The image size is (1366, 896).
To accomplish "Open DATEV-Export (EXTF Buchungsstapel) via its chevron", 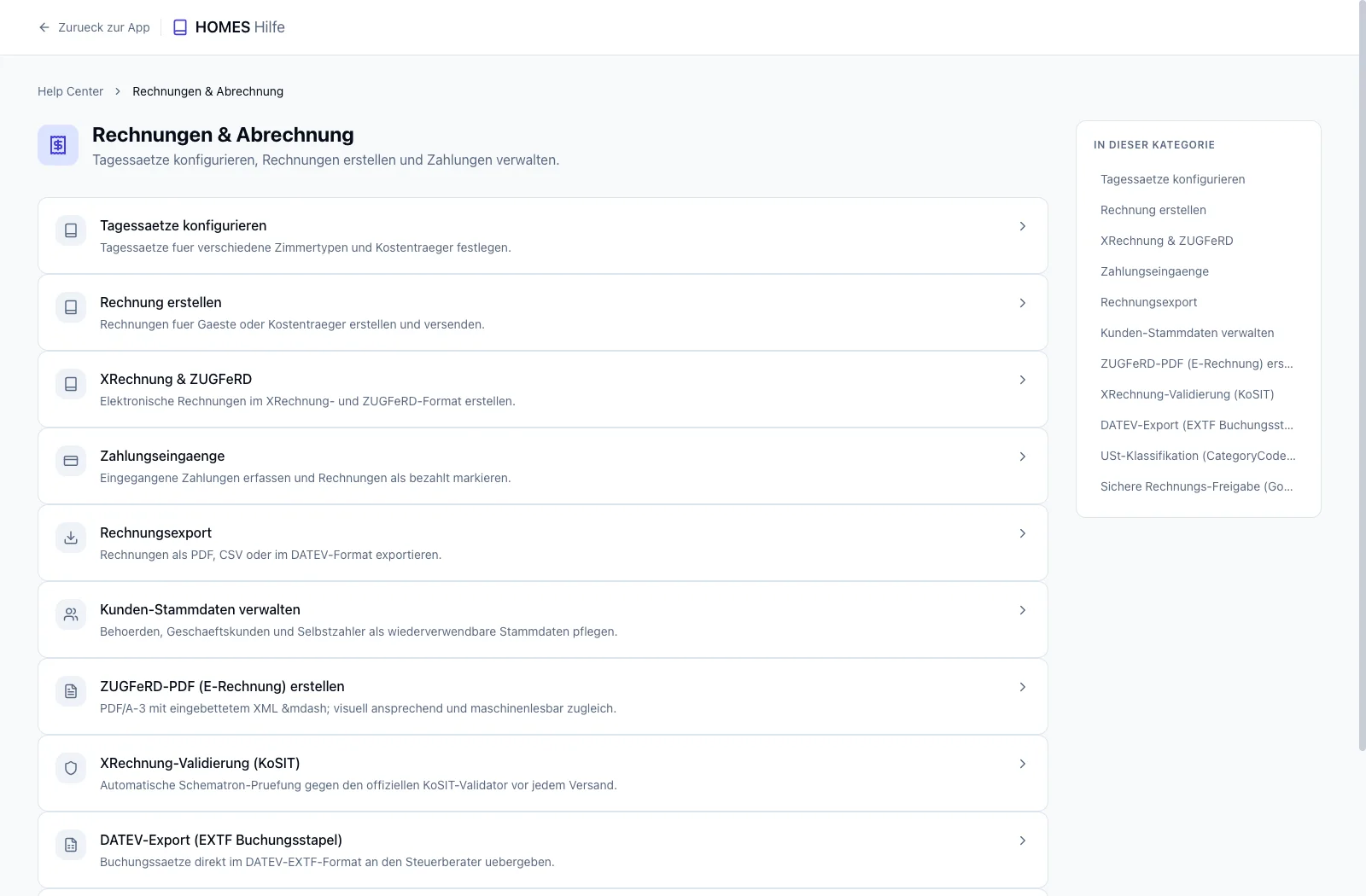I will pyautogui.click(x=1023, y=841).
